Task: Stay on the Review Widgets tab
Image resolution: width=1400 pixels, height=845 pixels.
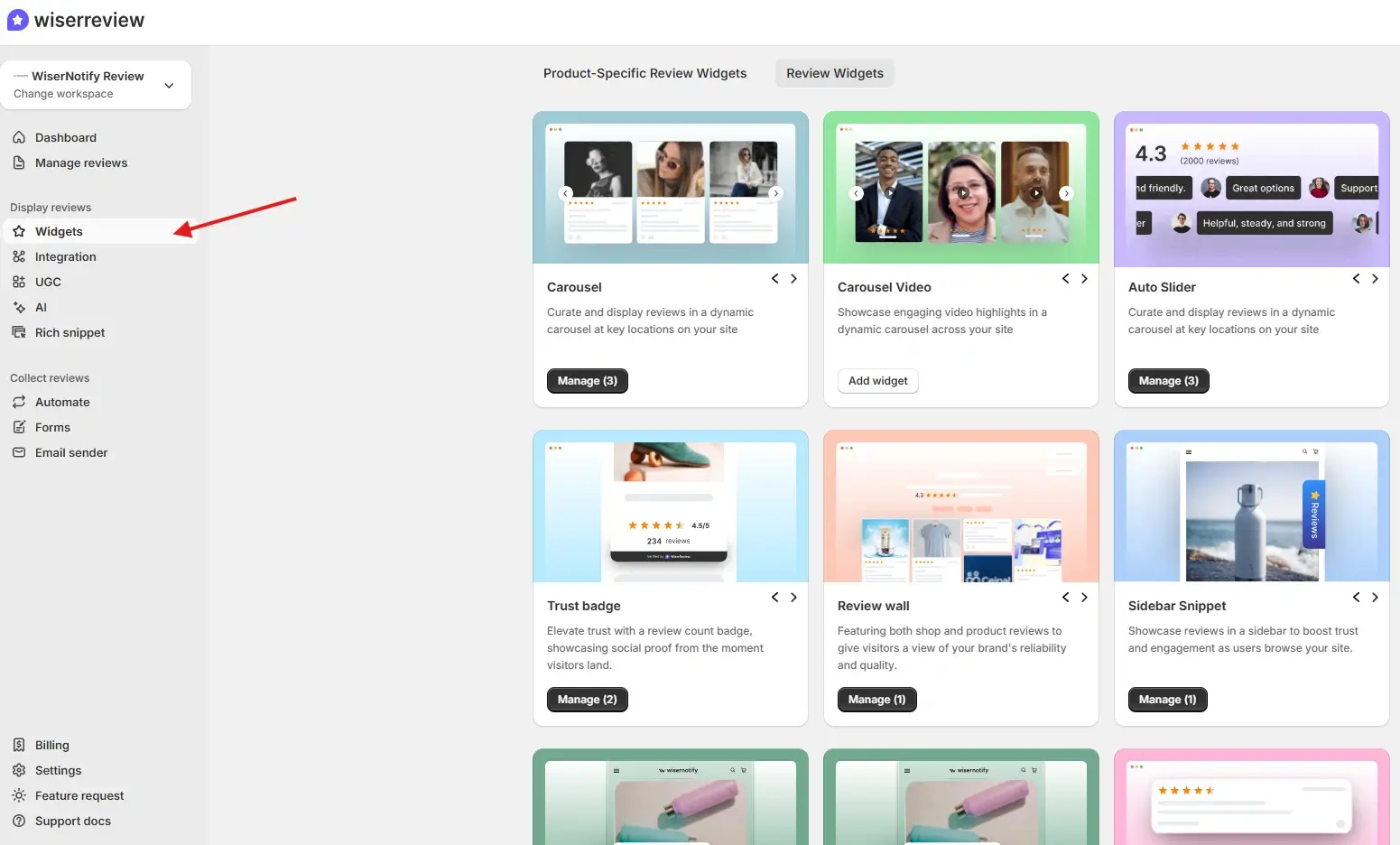Action: coord(833,73)
